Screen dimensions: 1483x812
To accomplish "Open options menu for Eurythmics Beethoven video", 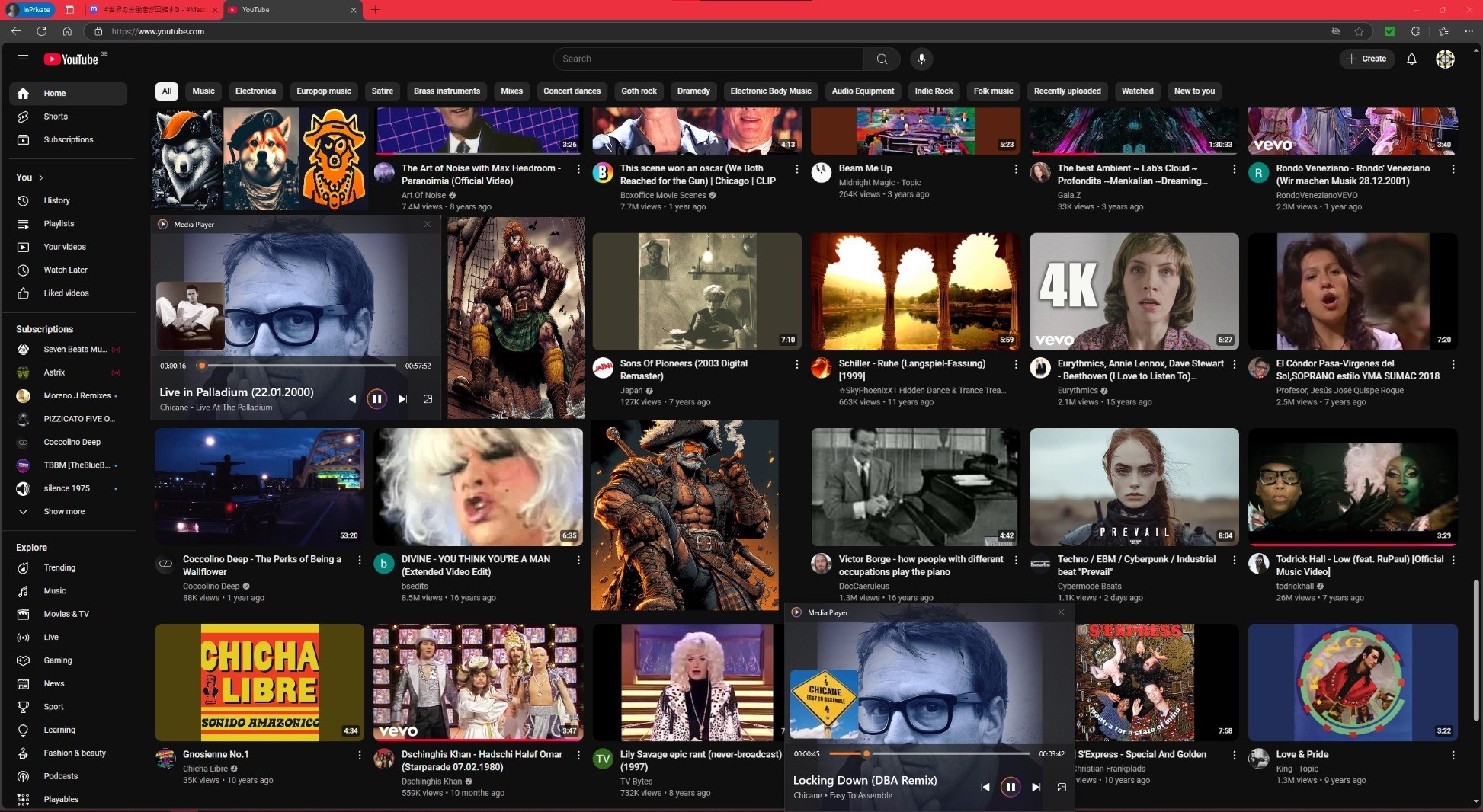I will [1235, 364].
